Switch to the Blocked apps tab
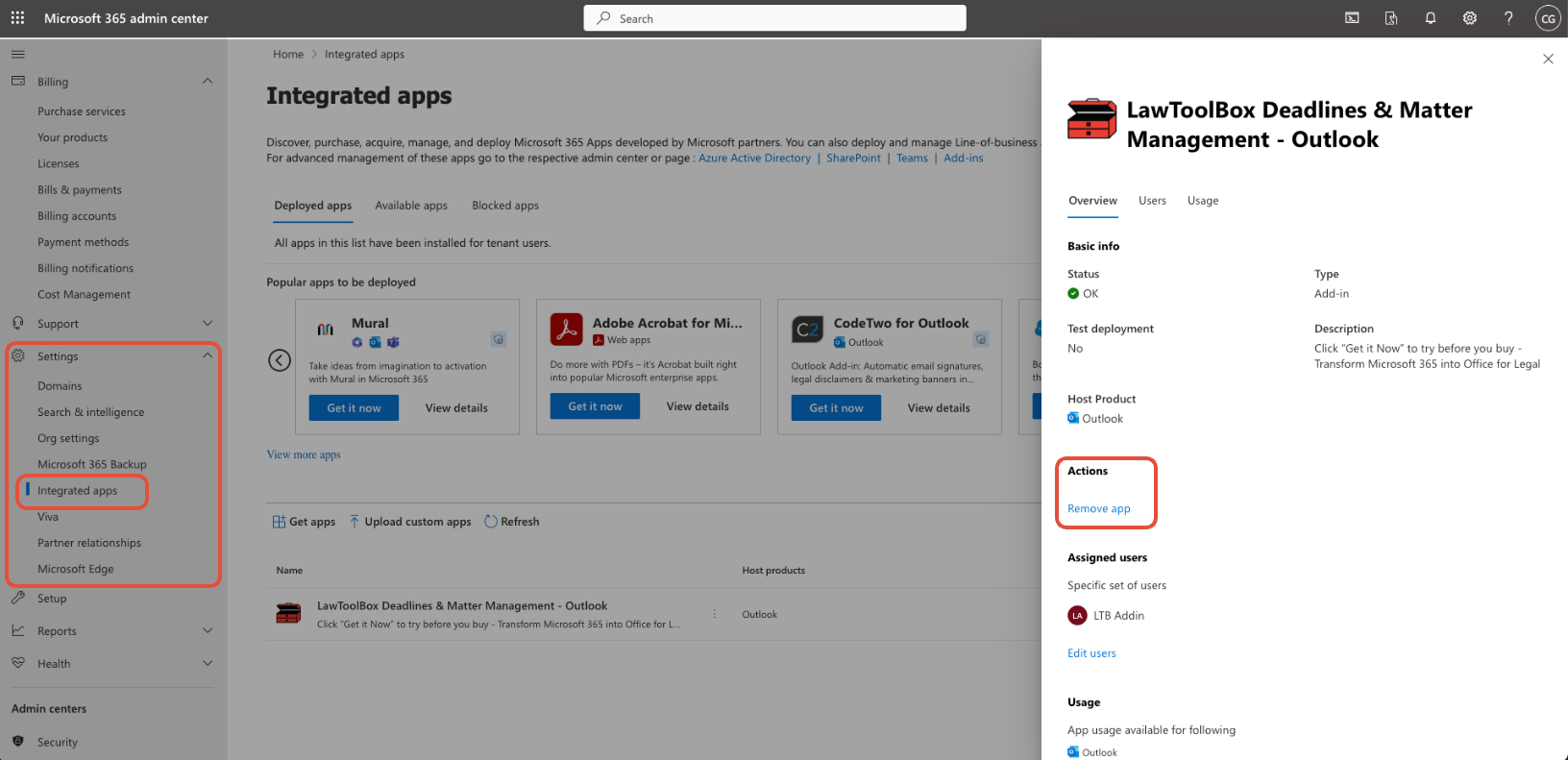 505,206
